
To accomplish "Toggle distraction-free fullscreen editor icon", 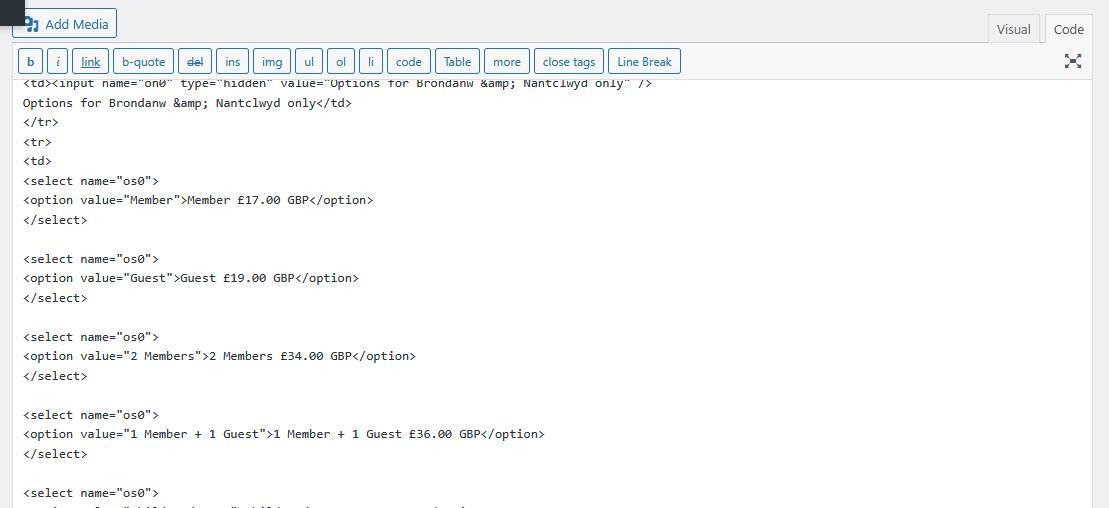I will (x=1073, y=61).
